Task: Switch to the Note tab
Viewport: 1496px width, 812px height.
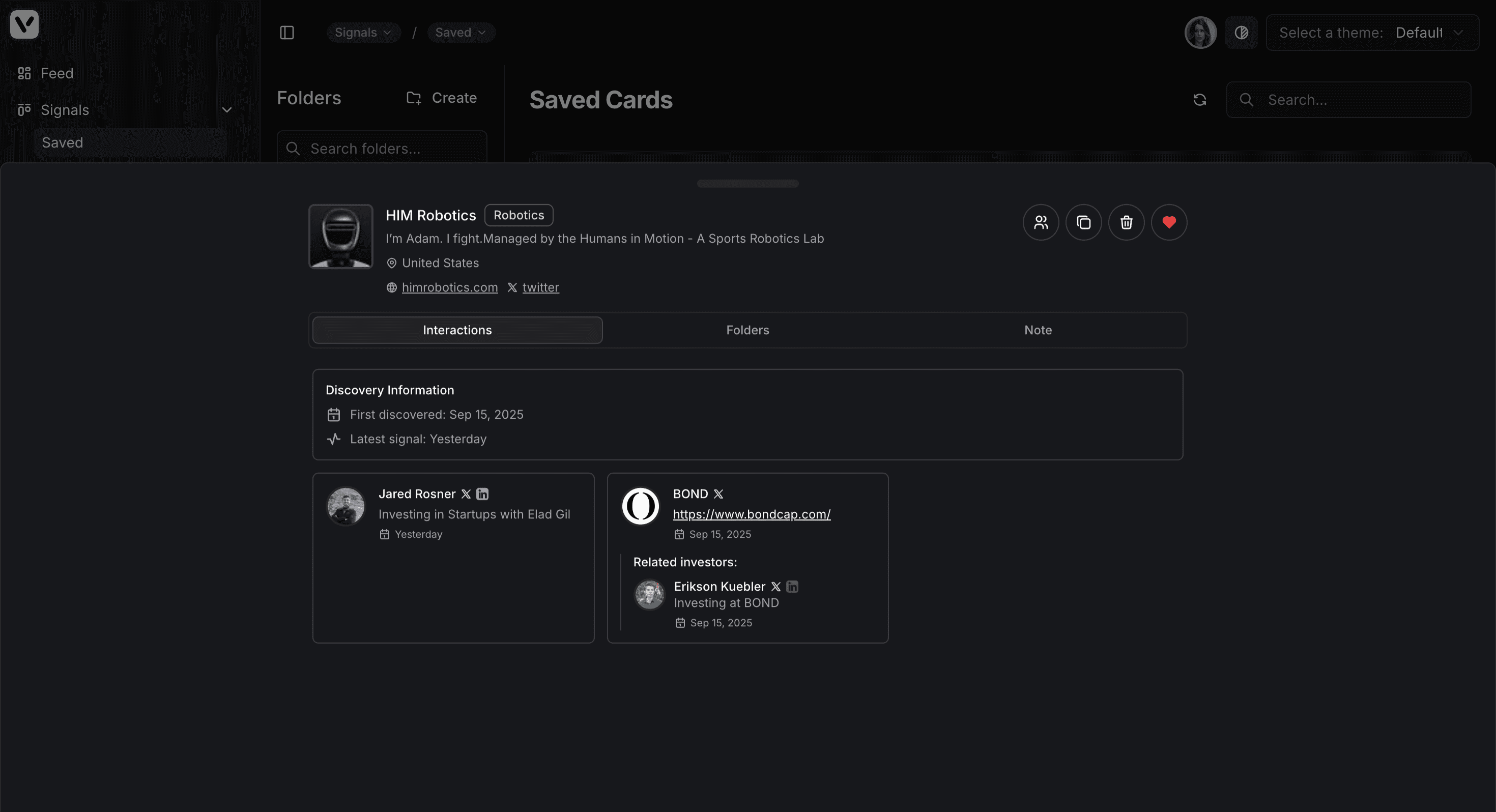Action: [x=1038, y=330]
